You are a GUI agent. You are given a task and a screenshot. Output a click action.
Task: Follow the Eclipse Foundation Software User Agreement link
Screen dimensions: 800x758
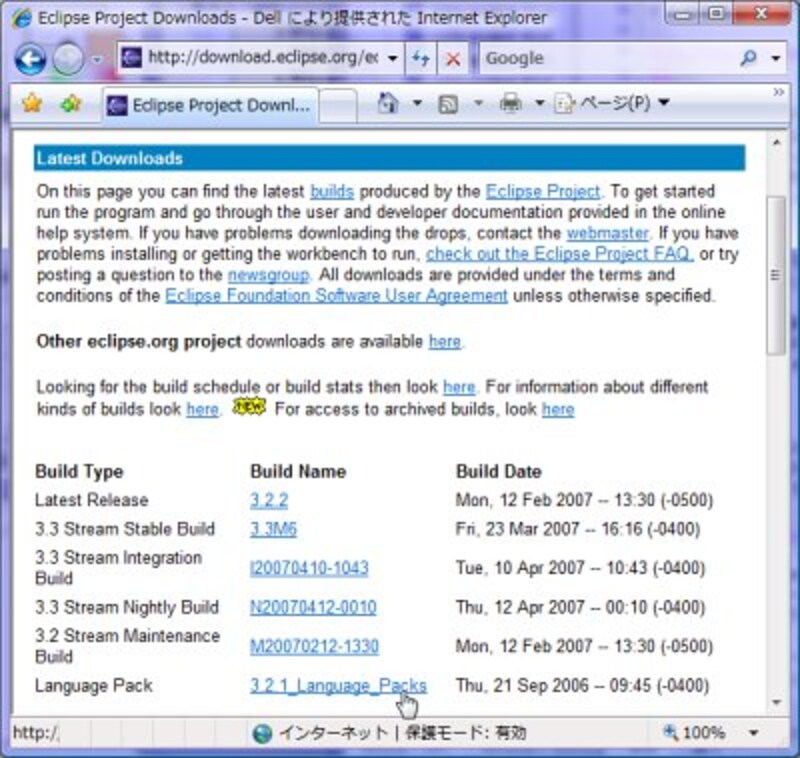[336, 296]
